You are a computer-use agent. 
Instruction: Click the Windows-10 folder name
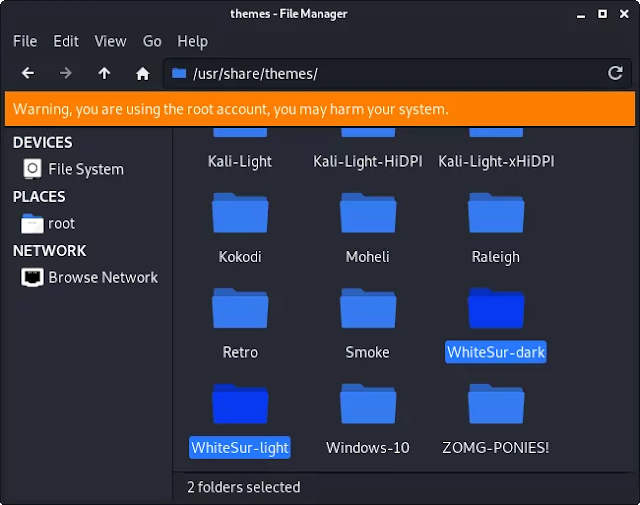pyautogui.click(x=368, y=447)
